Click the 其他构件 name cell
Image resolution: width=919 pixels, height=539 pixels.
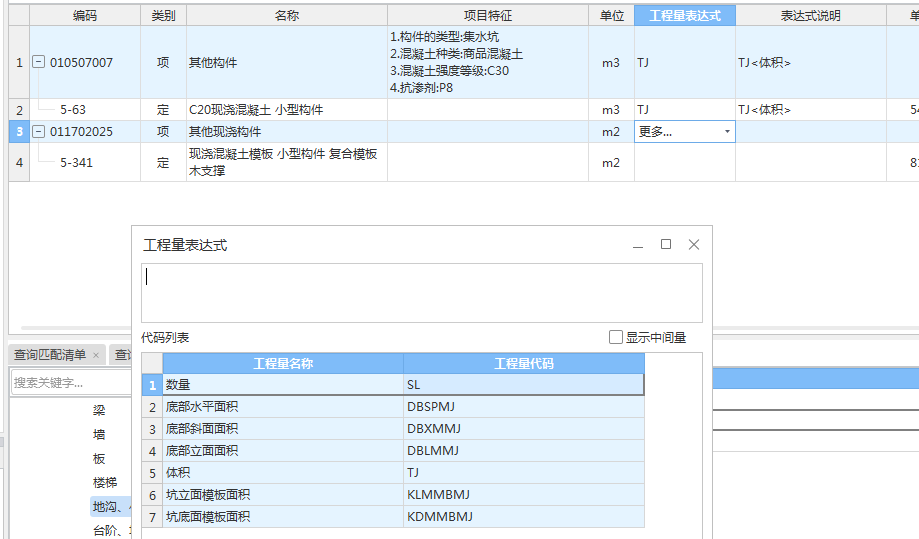click(287, 62)
